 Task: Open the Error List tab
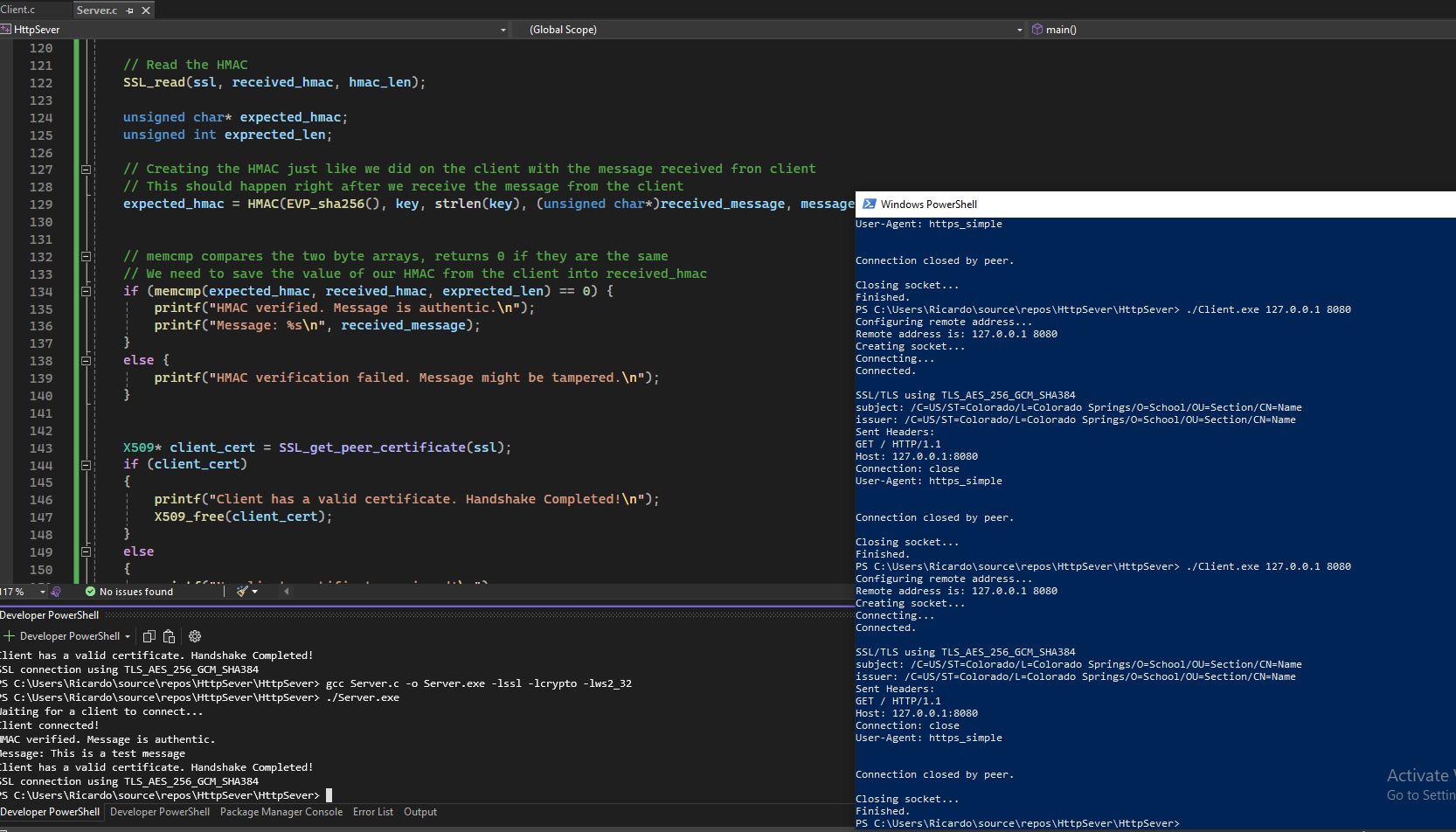click(x=373, y=812)
